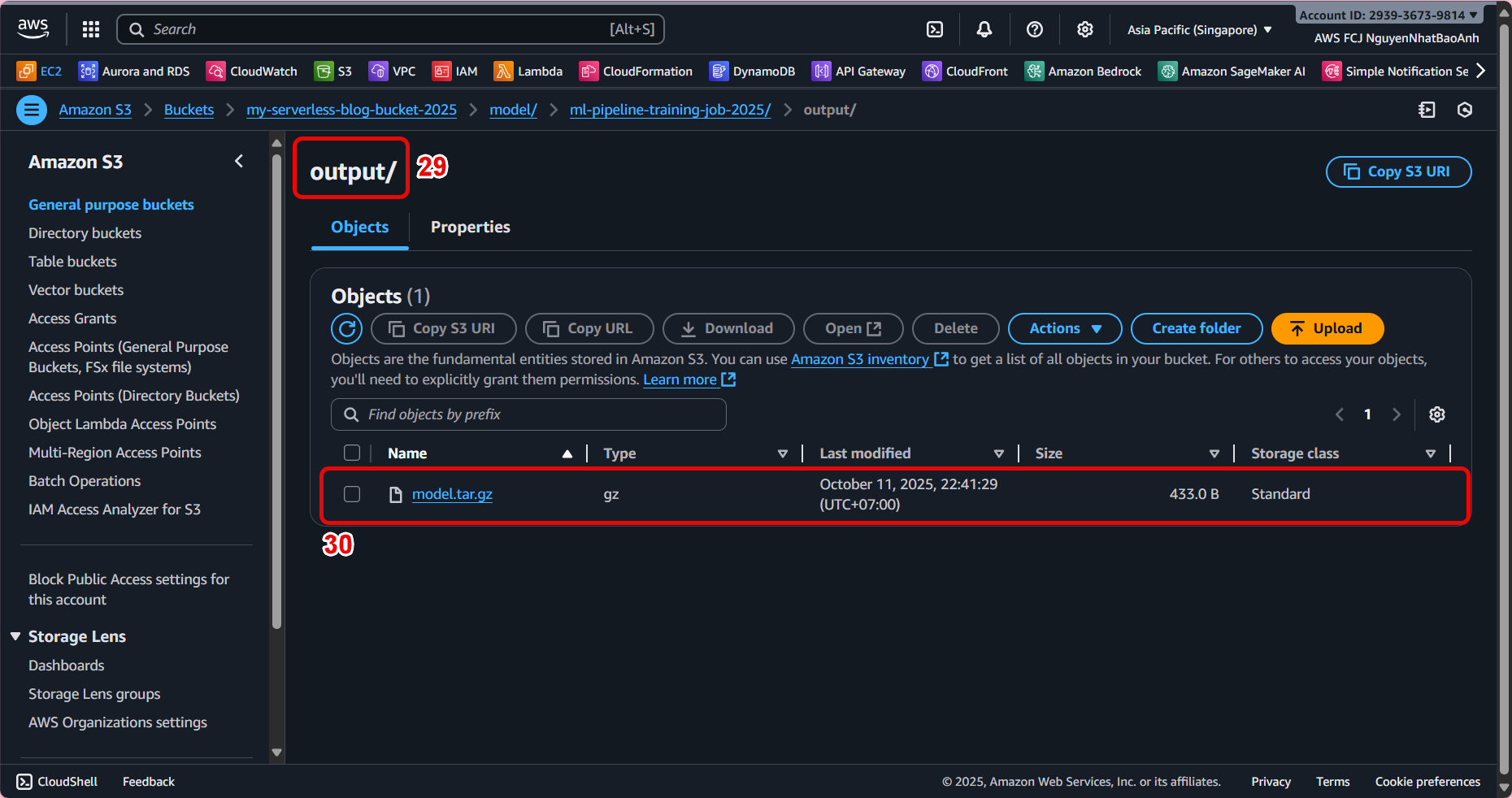Open objects table preferences gear
The width and height of the screenshot is (1512, 798).
1437,414
